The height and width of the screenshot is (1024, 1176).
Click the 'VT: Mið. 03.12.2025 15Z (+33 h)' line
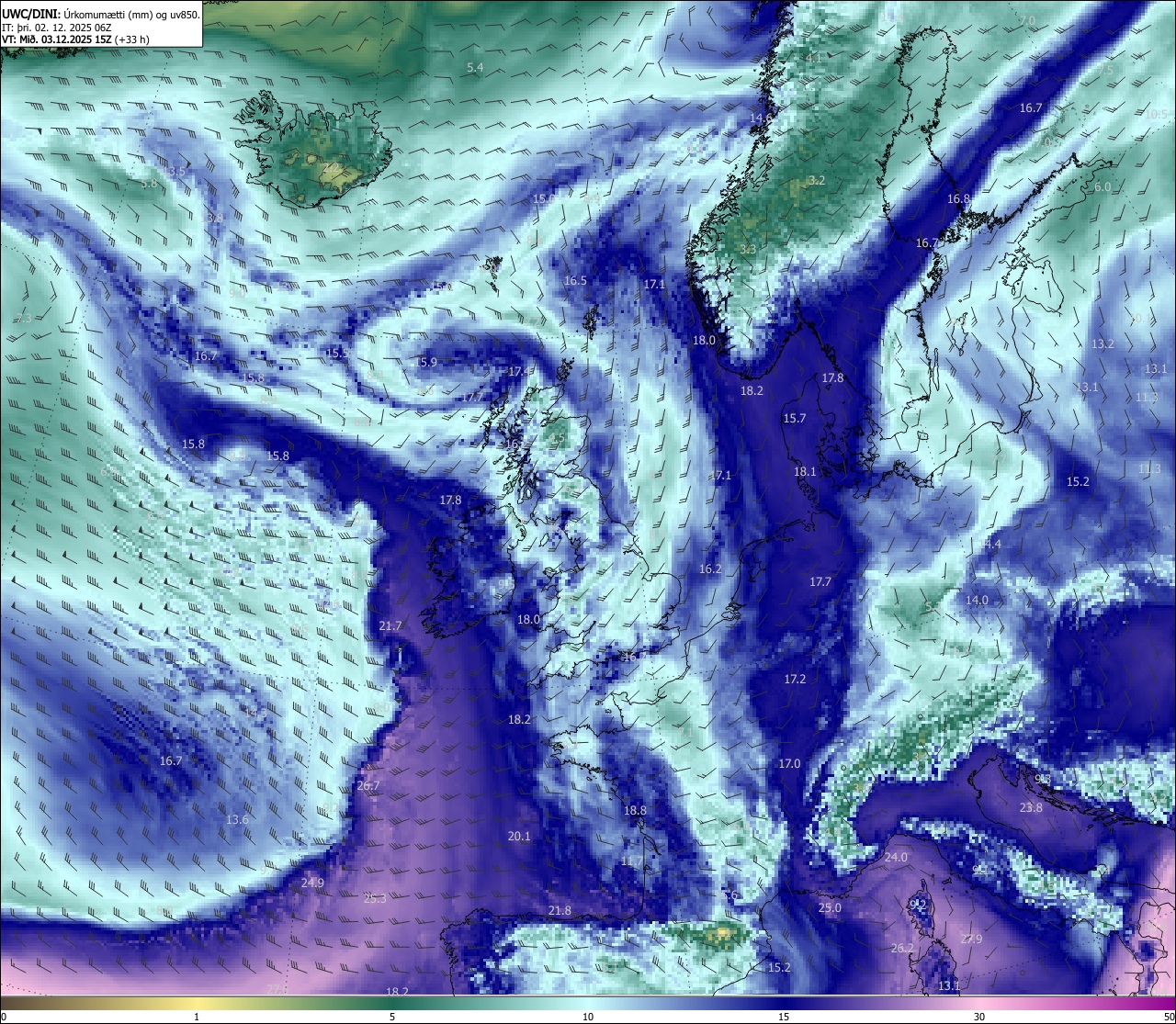click(x=75, y=39)
